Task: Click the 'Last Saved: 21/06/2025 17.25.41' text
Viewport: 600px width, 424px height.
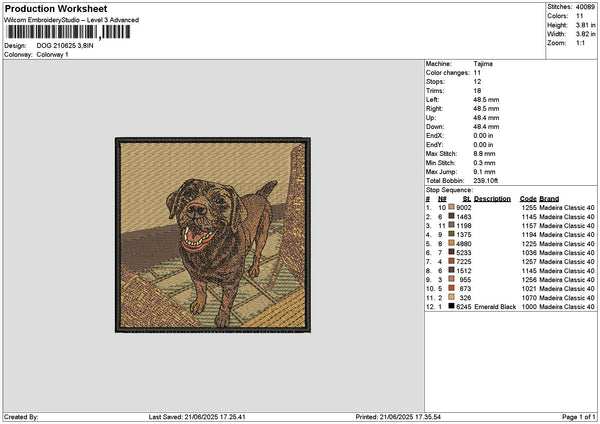Action: pos(197,417)
